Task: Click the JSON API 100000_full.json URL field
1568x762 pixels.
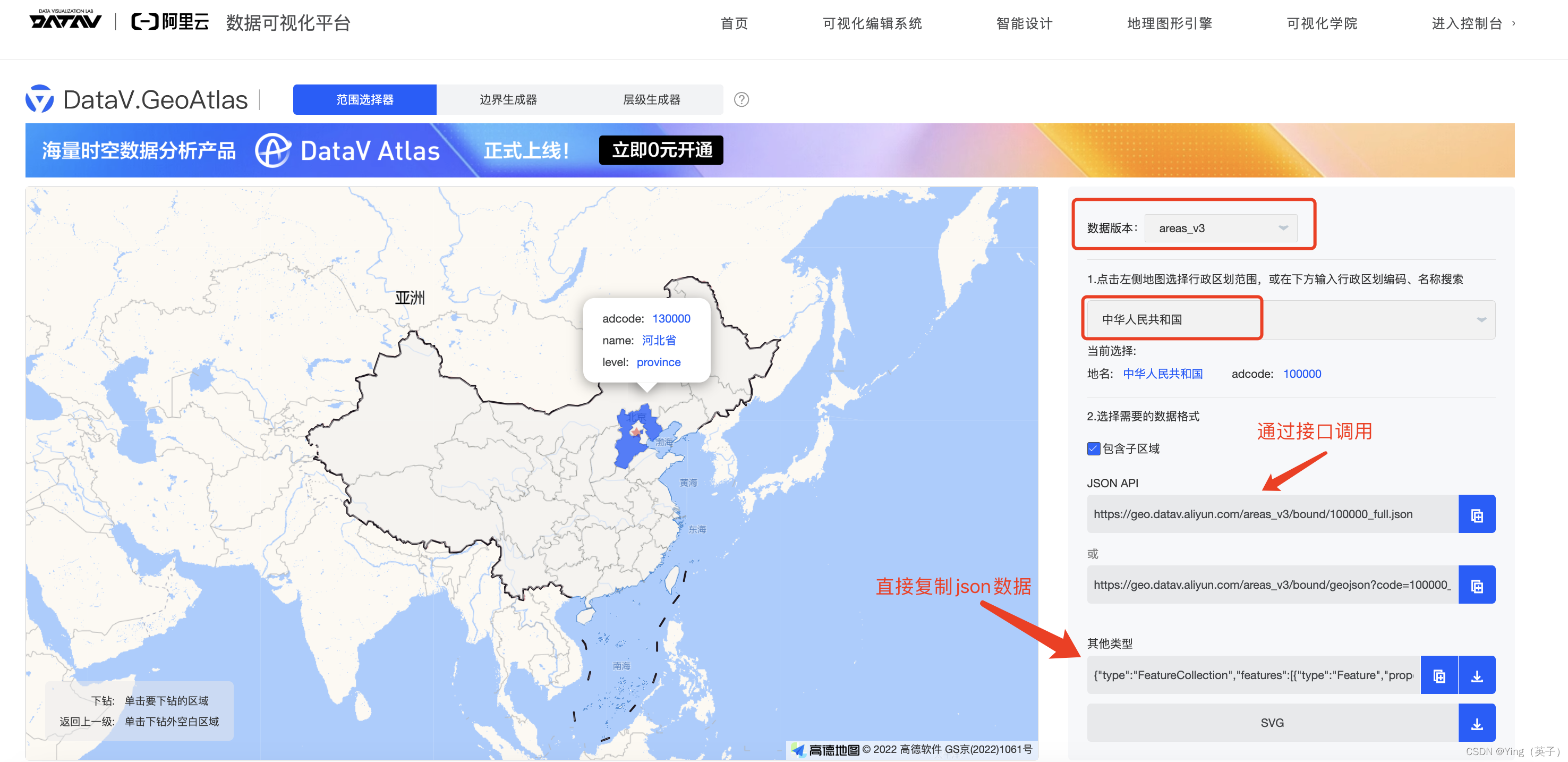Action: 1272,514
